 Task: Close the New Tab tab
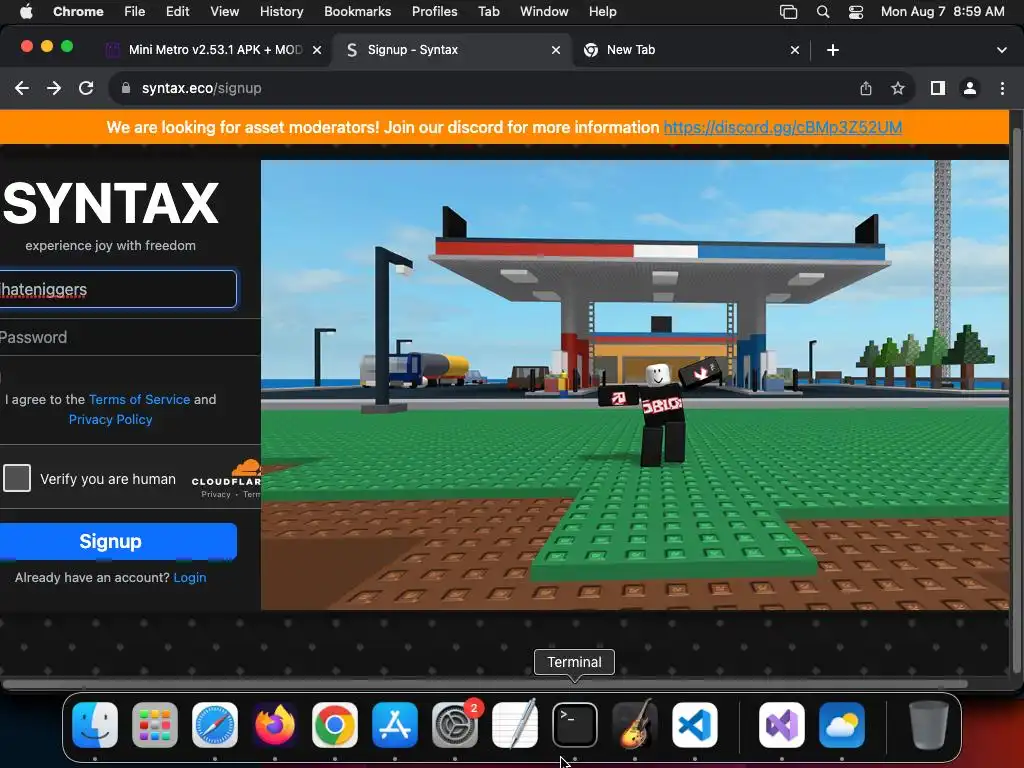tap(795, 50)
